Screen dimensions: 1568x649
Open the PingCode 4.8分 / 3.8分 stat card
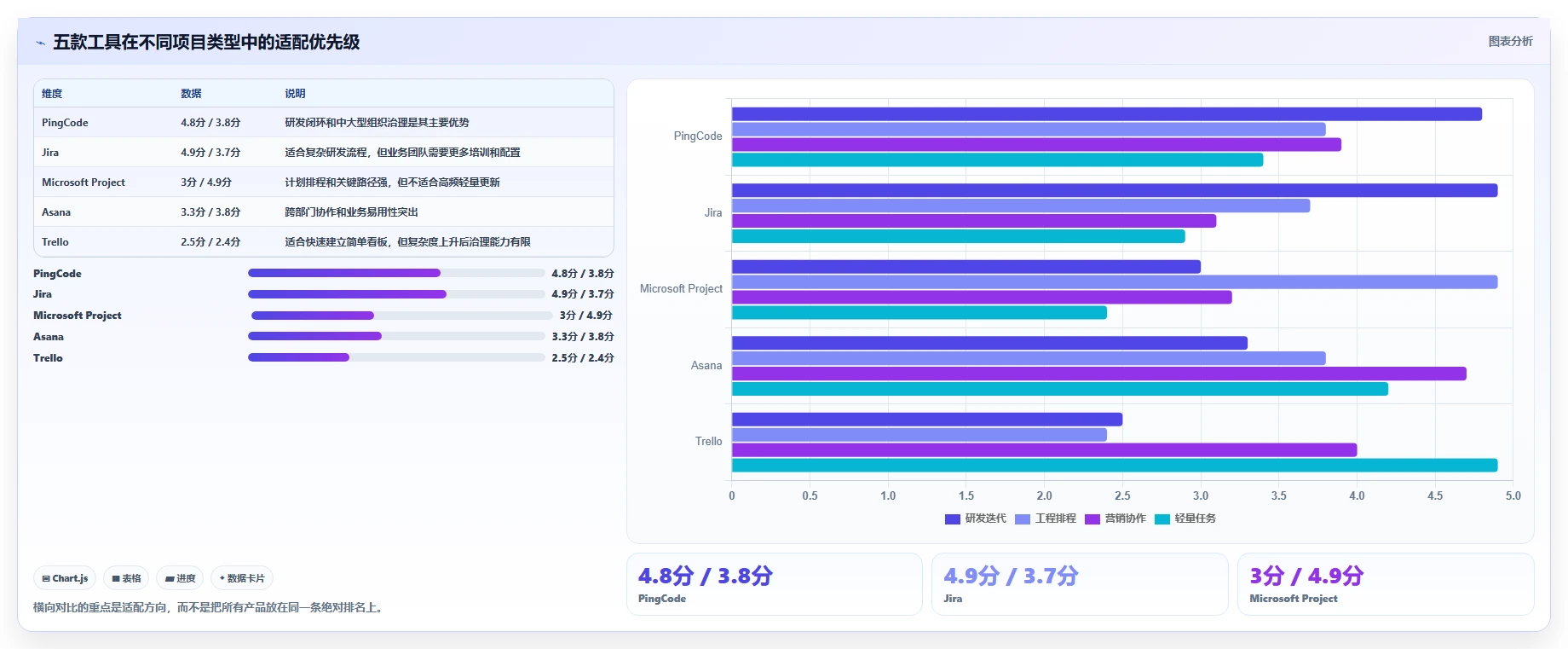(775, 584)
